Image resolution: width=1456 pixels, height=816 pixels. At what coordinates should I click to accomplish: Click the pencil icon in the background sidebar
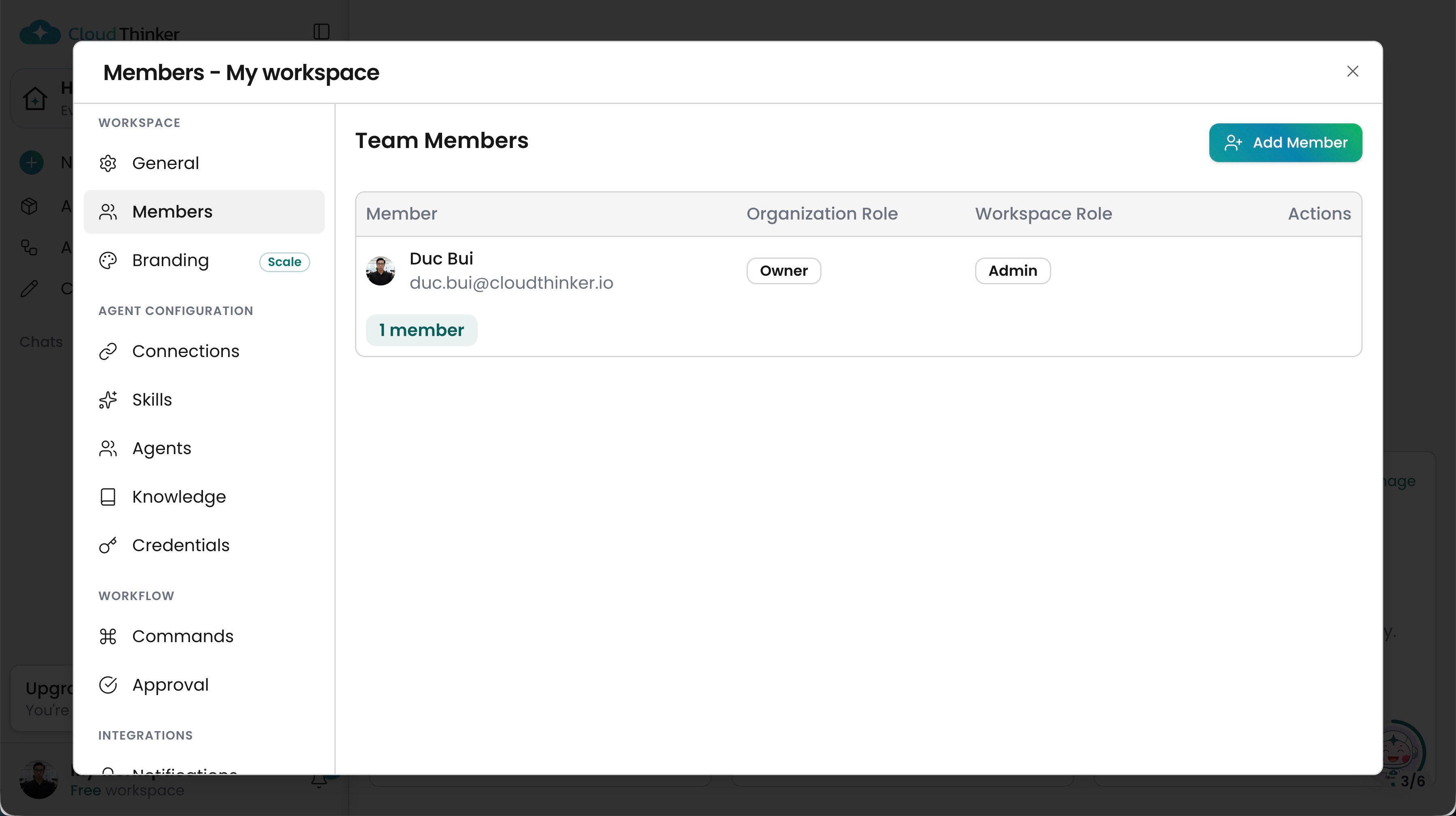coord(30,289)
